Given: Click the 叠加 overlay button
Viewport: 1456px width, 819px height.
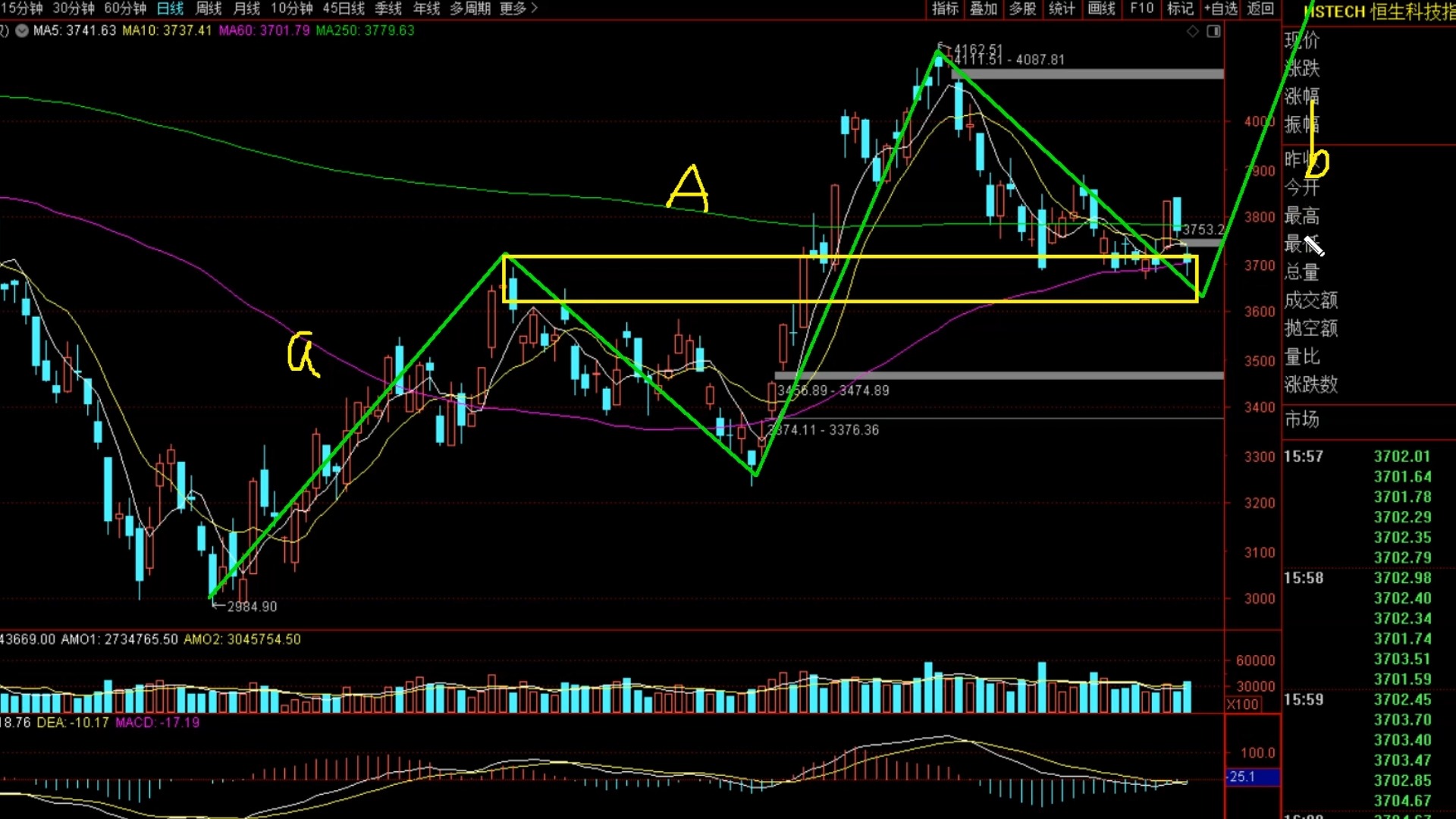Looking at the screenshot, I should (x=984, y=8).
